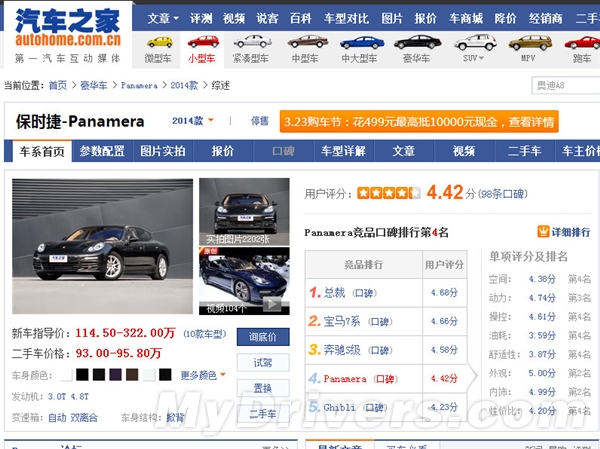Click the 4.8T engine link
Viewport: 600px width, 449px height.
(80, 397)
